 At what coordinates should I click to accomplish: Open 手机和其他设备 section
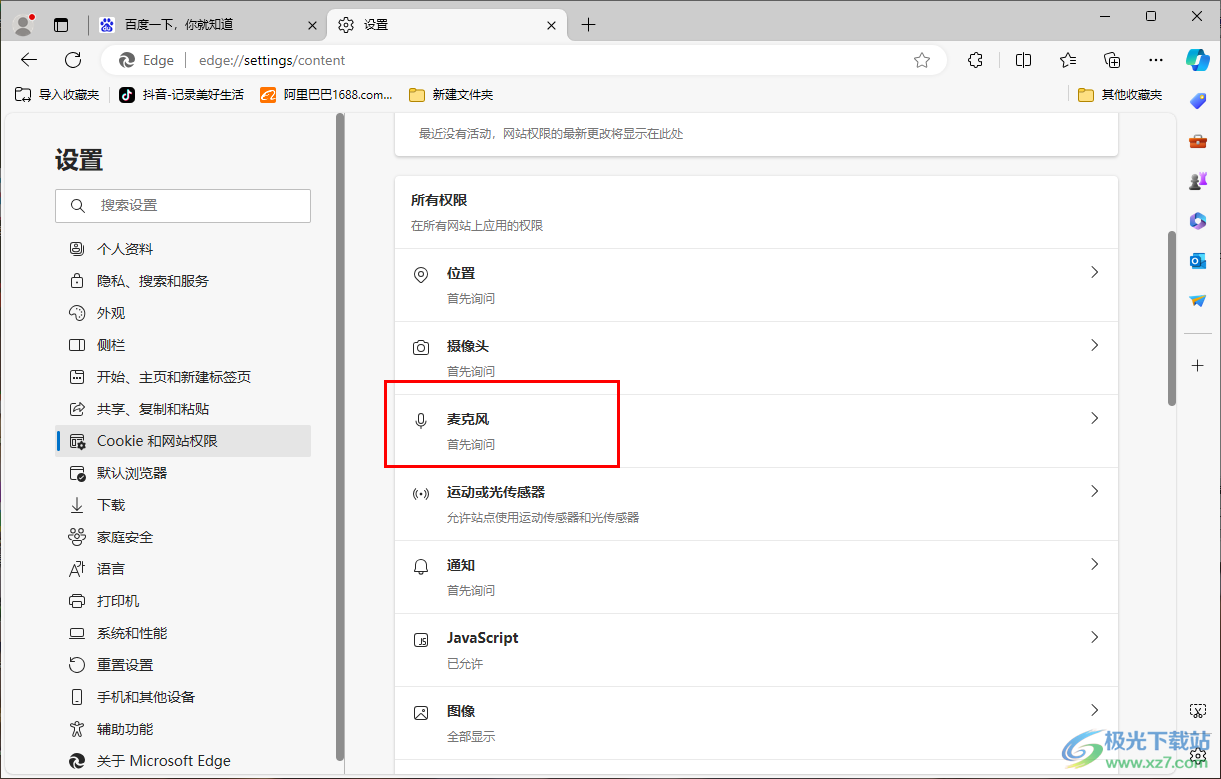[183, 697]
